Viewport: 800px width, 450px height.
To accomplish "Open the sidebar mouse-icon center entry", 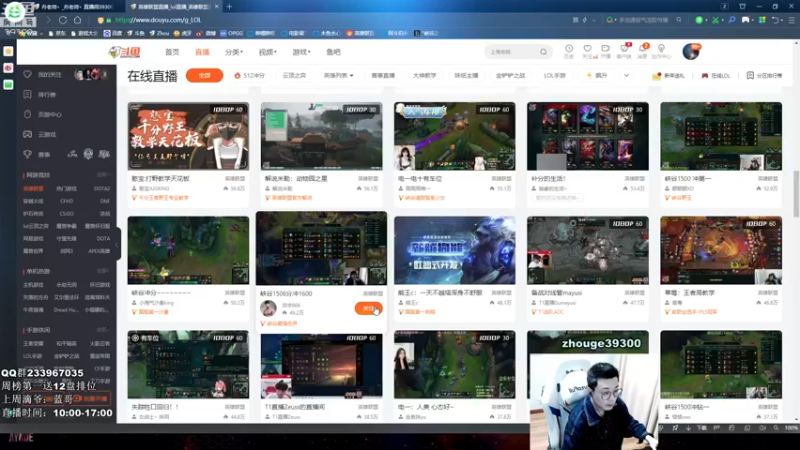I will pos(43,114).
